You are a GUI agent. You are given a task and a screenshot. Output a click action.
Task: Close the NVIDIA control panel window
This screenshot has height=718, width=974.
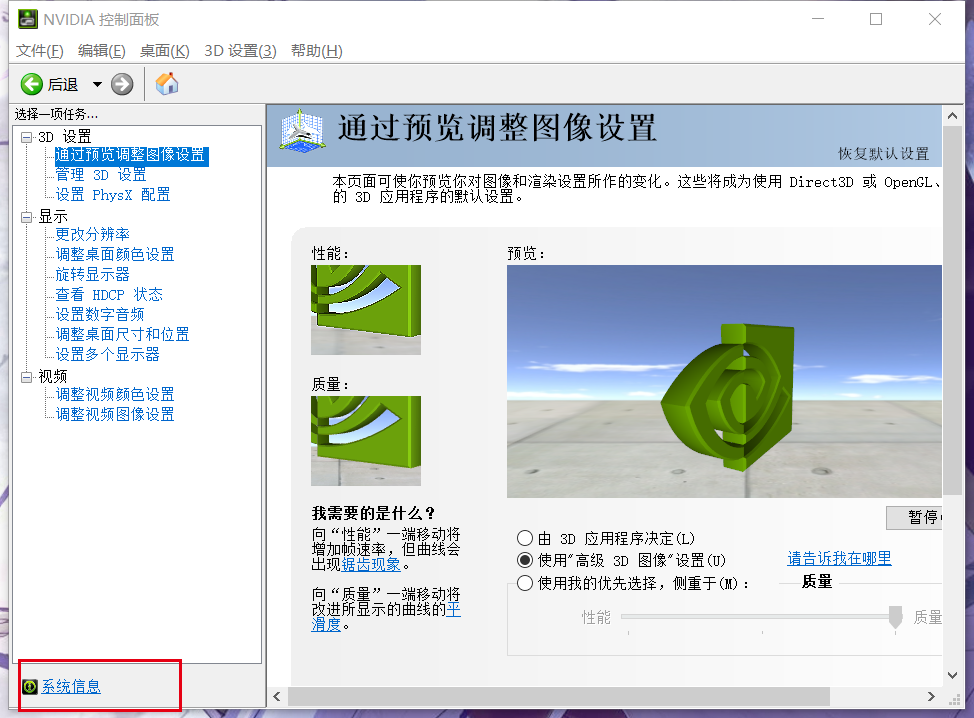point(934,19)
